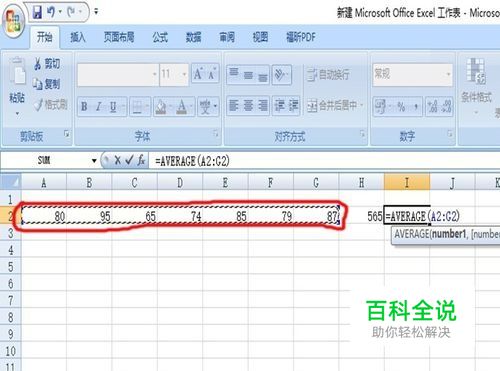Open 视图 View tab
The image size is (500, 371).
(260, 37)
